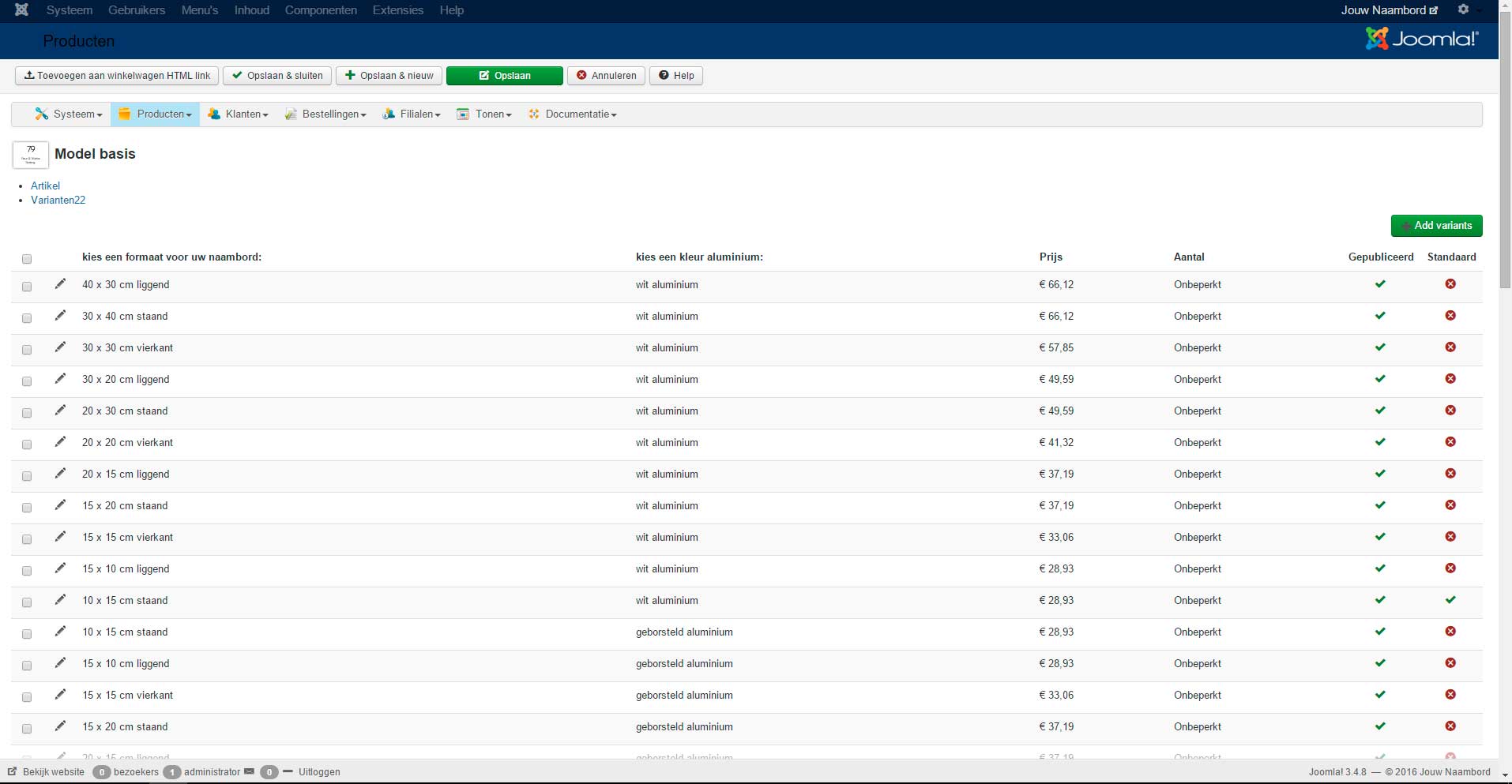Viewport: 1512px width, 784px height.
Task: Check the 15 x 20 cm staand wit aluminium row
Action: [x=27, y=508]
